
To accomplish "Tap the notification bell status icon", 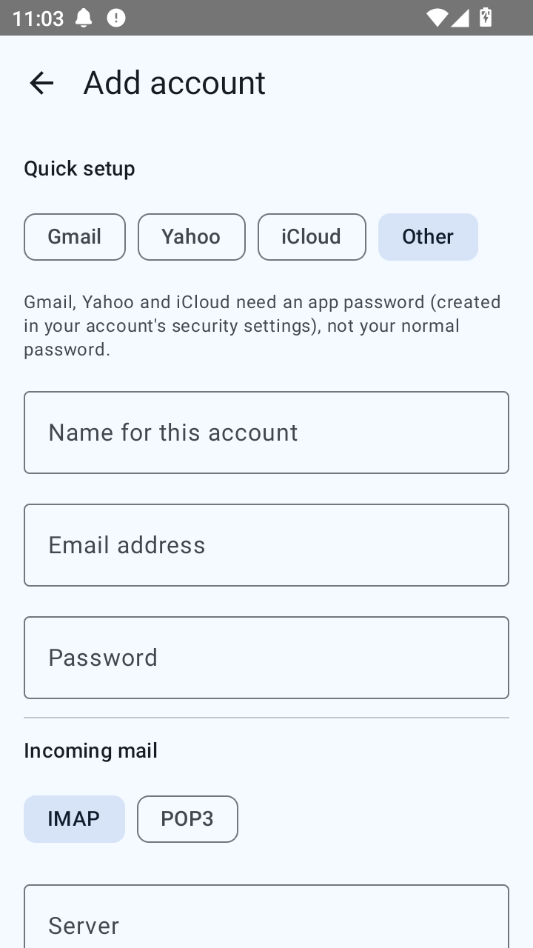I will pyautogui.click(x=84, y=18).
